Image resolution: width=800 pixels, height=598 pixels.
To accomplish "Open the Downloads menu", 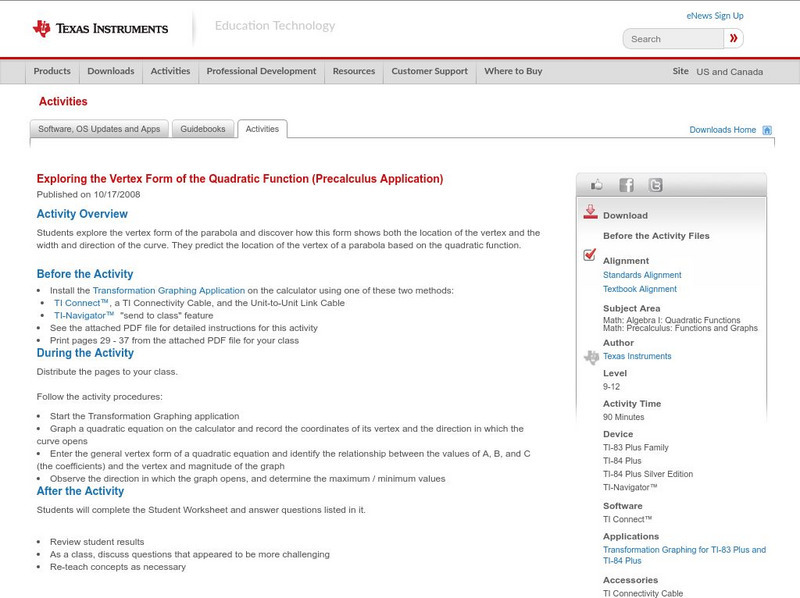I will pyautogui.click(x=111, y=71).
